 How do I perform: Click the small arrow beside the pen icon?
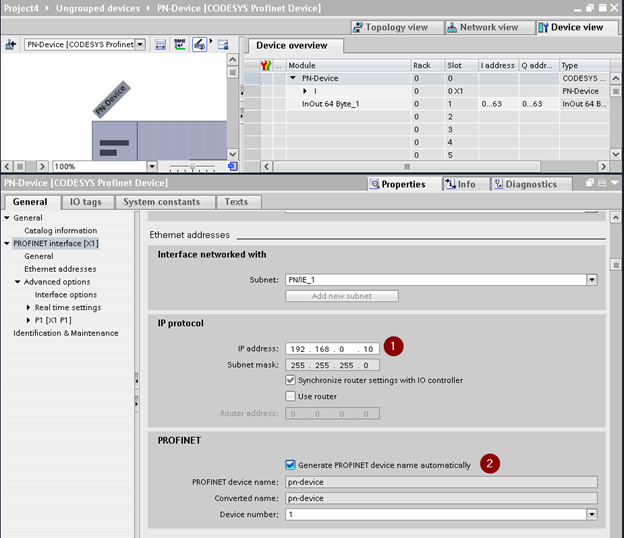click(x=211, y=41)
